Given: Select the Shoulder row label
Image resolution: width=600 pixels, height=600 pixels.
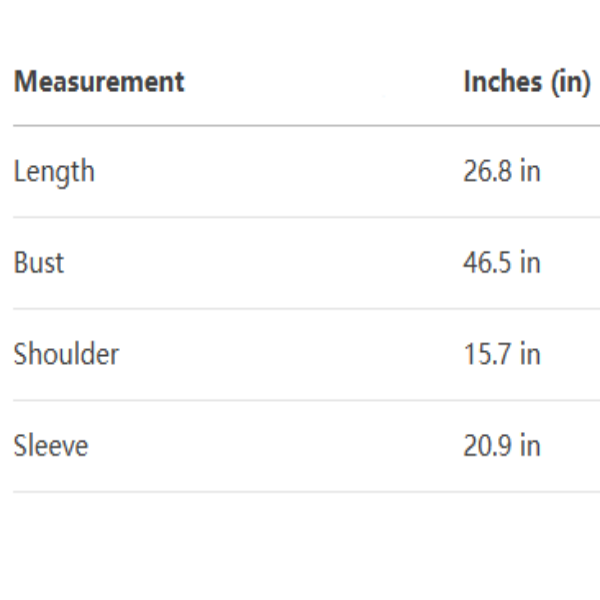Looking at the screenshot, I should [x=65, y=354].
